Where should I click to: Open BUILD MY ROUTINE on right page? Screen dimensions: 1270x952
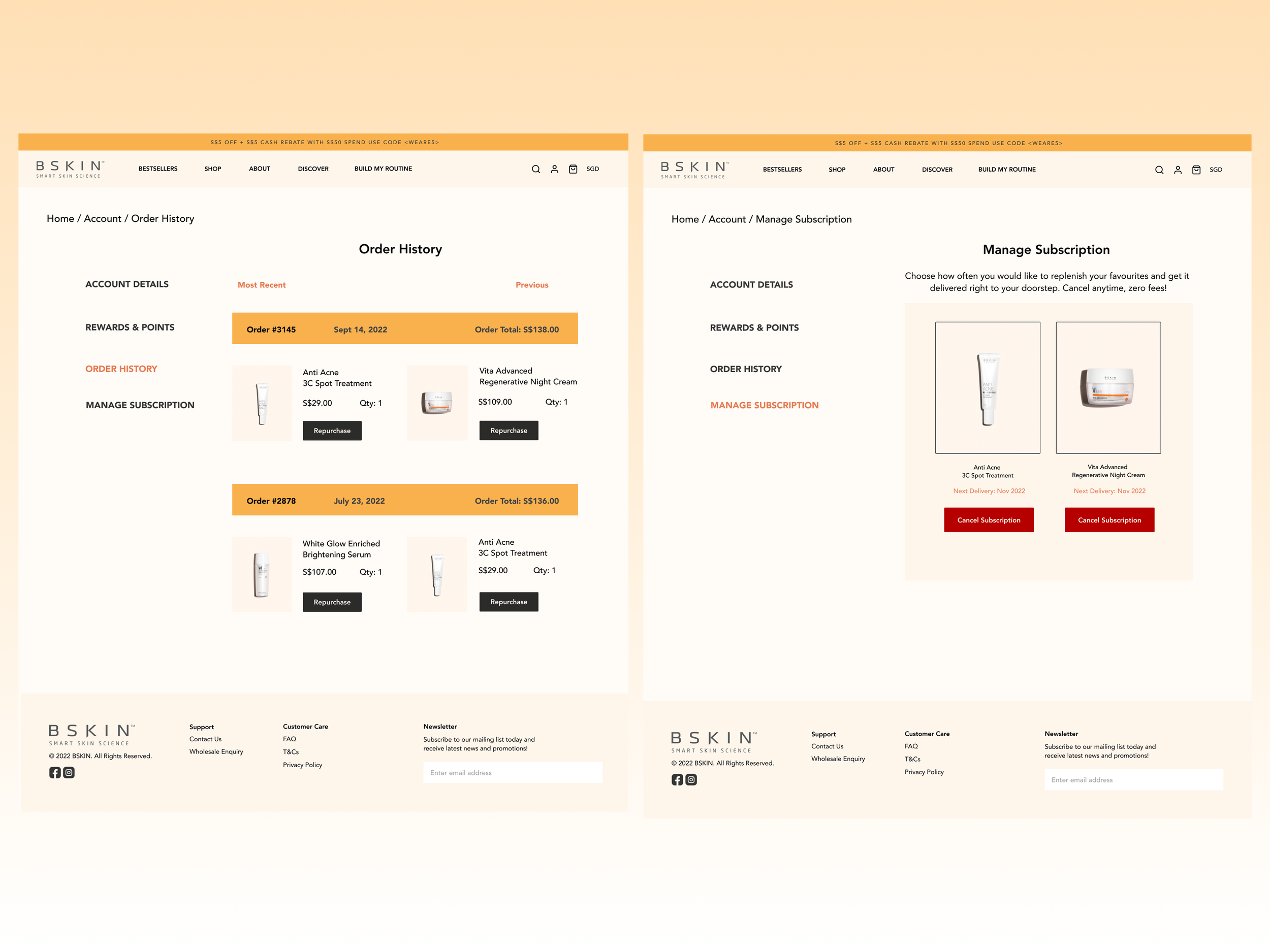click(x=1006, y=170)
